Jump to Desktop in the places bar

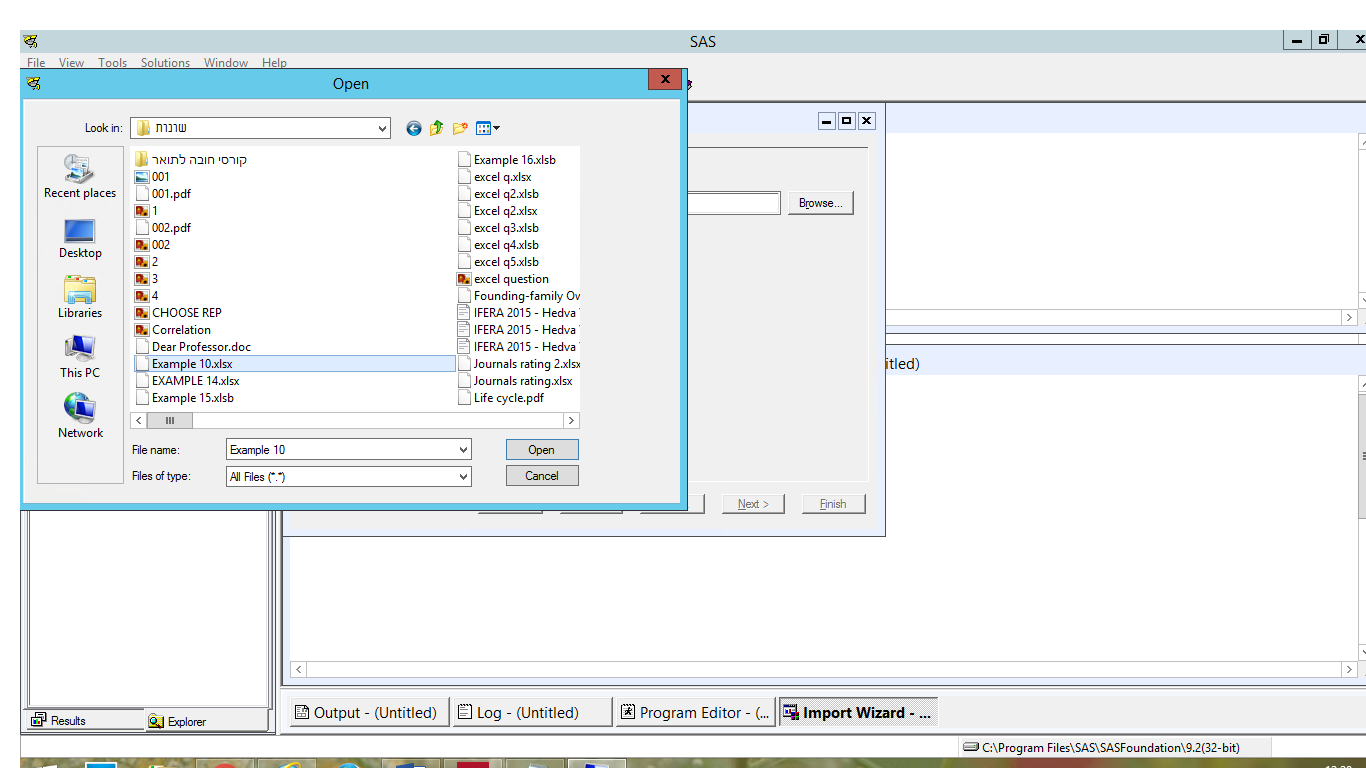point(80,238)
